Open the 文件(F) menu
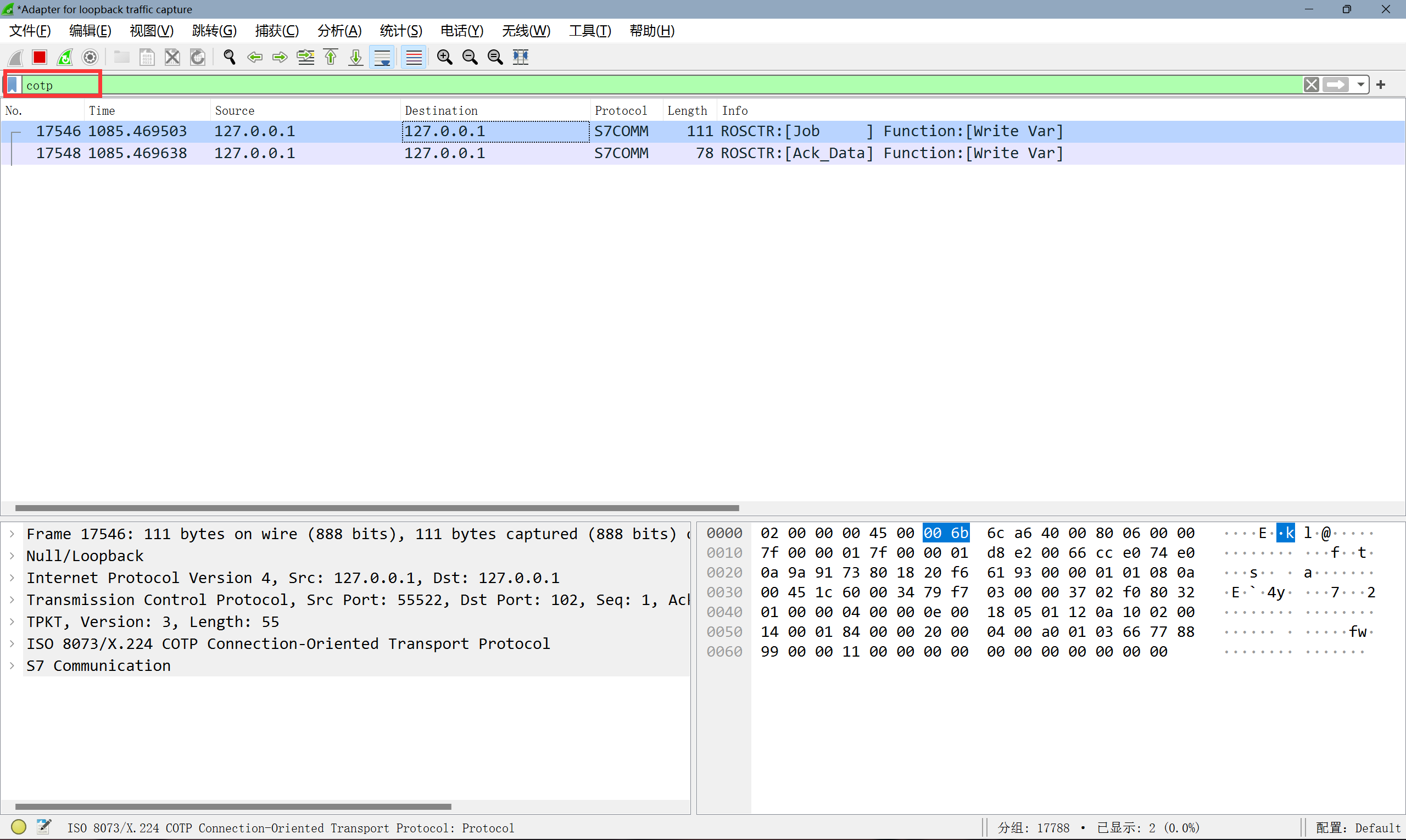 pyautogui.click(x=30, y=31)
